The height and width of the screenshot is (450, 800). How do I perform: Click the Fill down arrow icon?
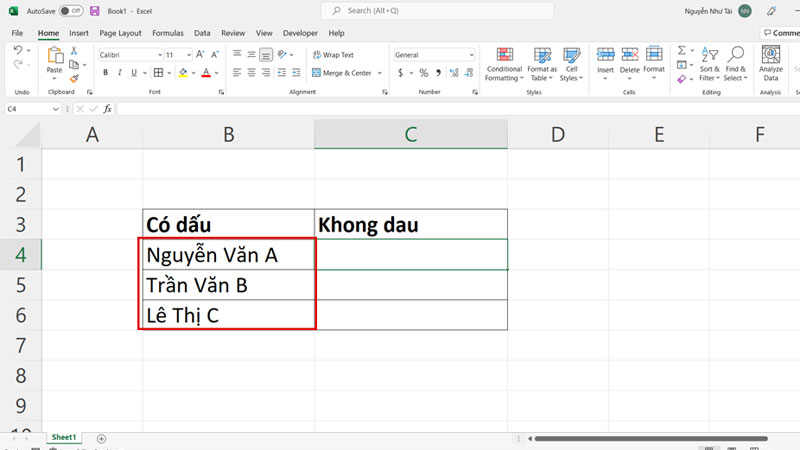point(682,64)
